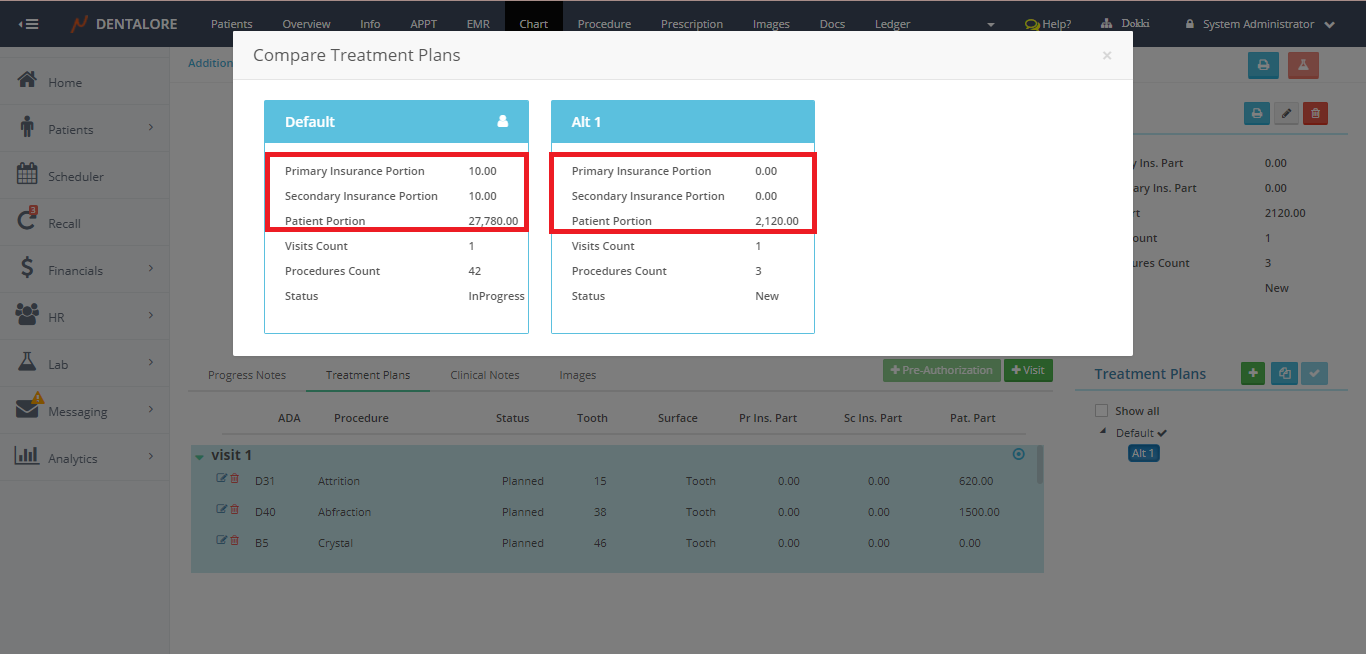Open the System Administrator user dropdown
This screenshot has height=654, width=1366.
(1259, 24)
